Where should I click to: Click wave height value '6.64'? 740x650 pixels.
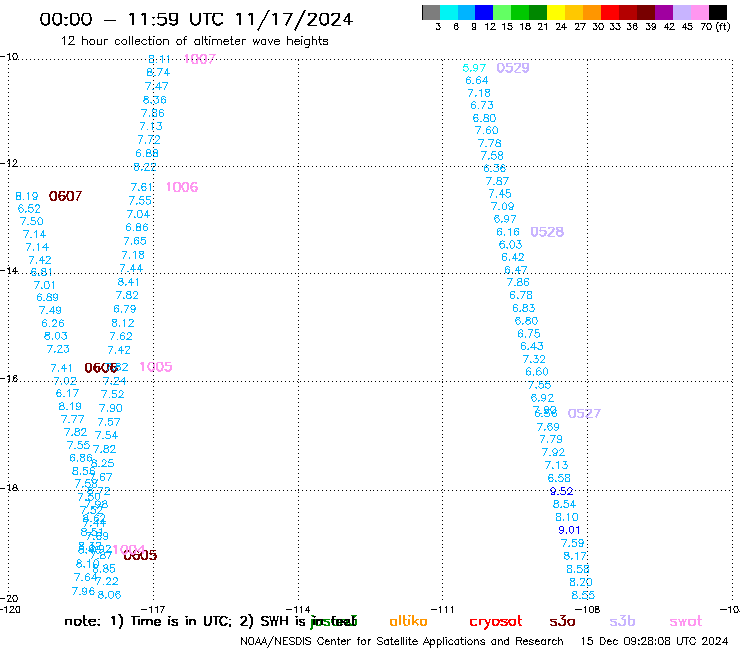(x=477, y=81)
